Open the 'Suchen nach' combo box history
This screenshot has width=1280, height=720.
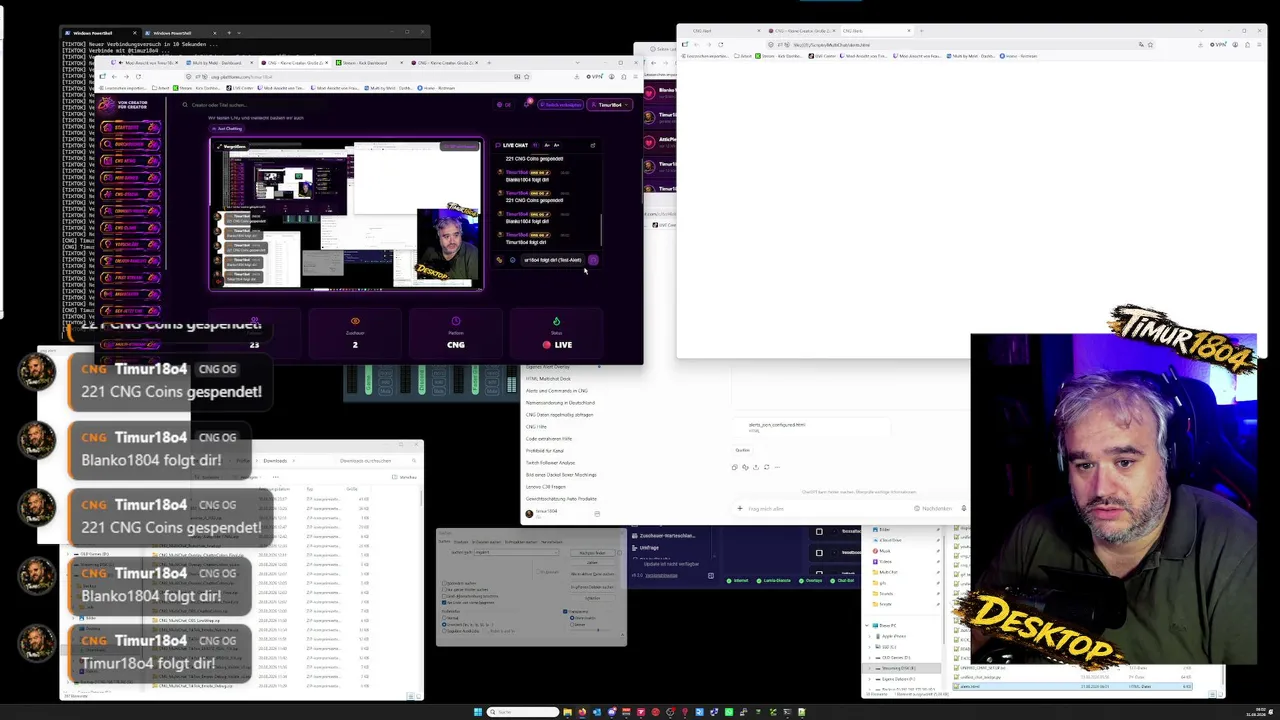(x=555, y=552)
